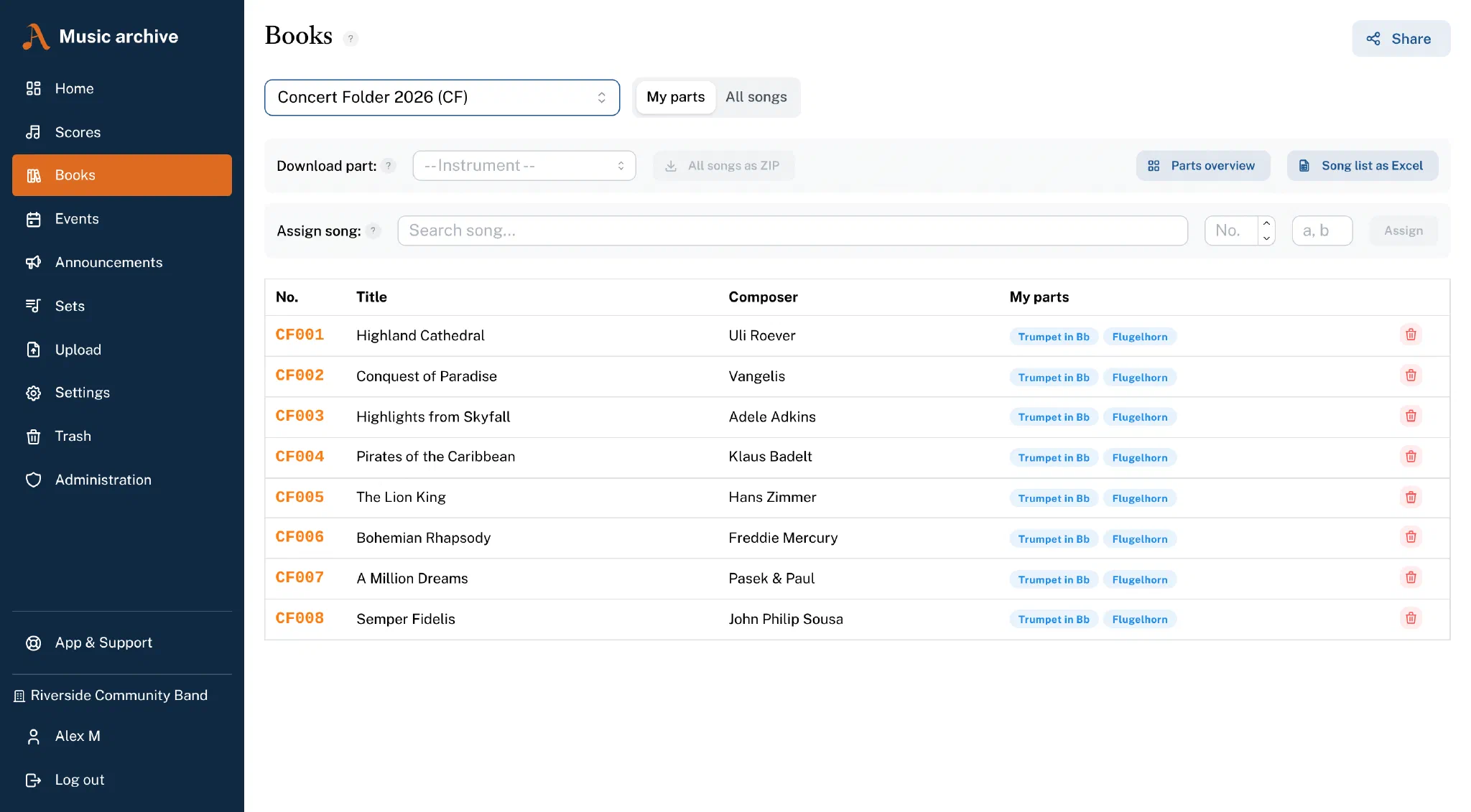The image size is (1471, 812).
Task: Open the Upload page
Action: [x=121, y=350]
